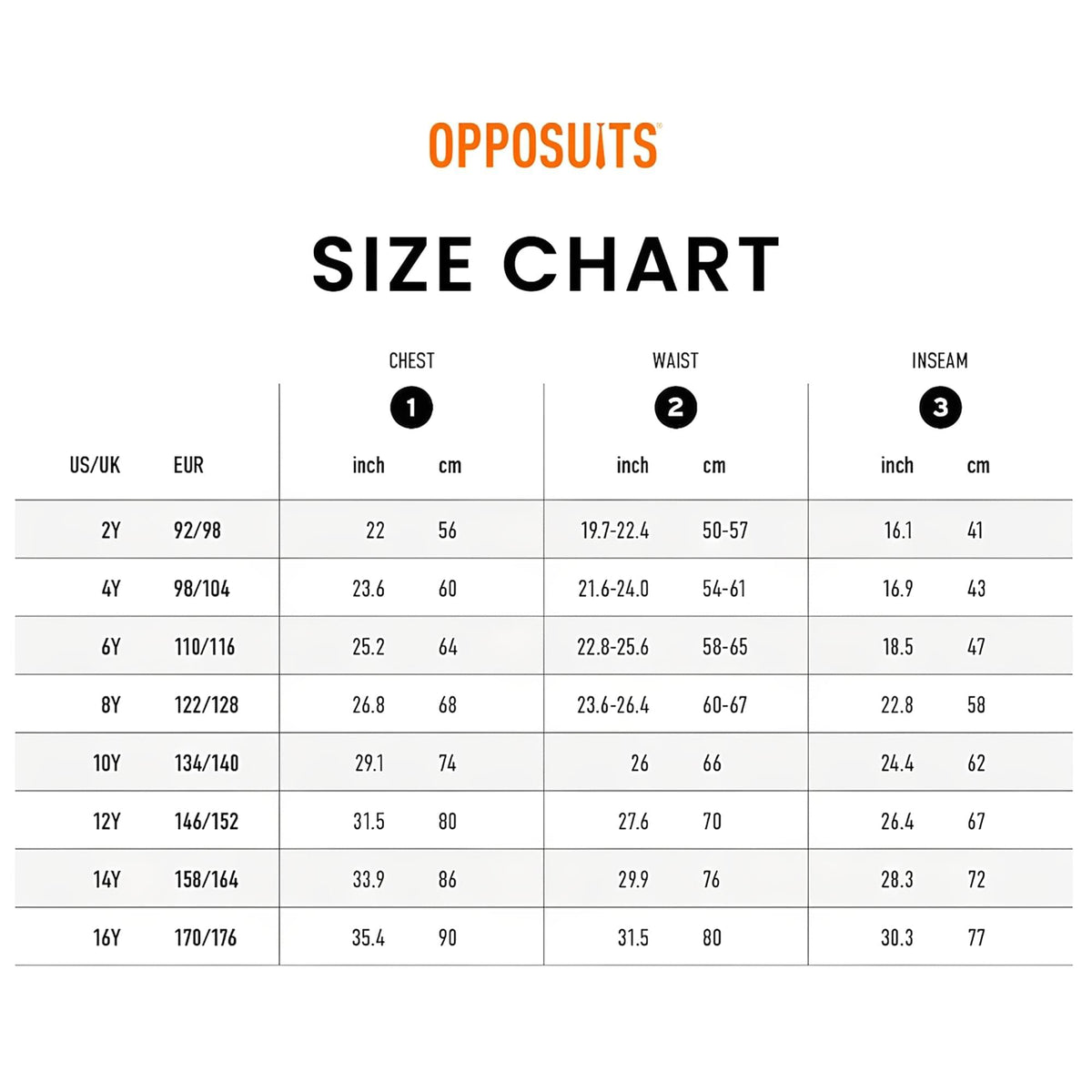Click the OppoSuits orange logo
The width and height of the screenshot is (1092, 1092).
pyautogui.click(x=544, y=147)
